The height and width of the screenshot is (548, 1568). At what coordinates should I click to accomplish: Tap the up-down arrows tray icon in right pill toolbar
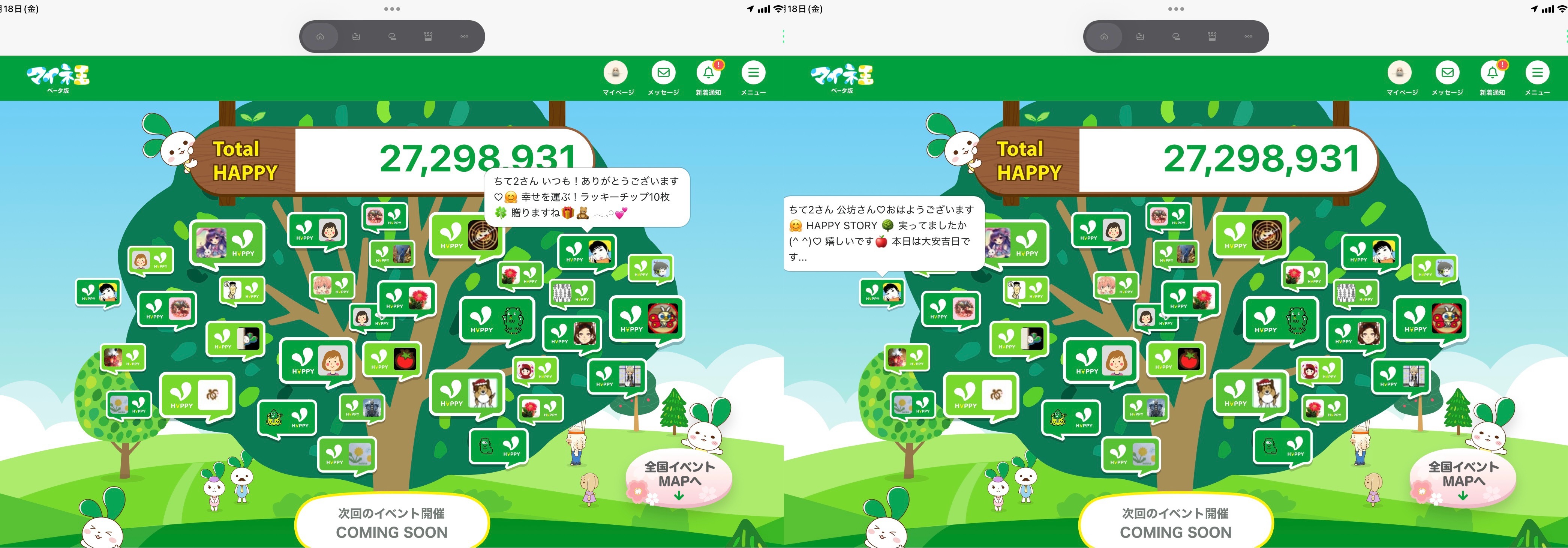coord(1140,36)
